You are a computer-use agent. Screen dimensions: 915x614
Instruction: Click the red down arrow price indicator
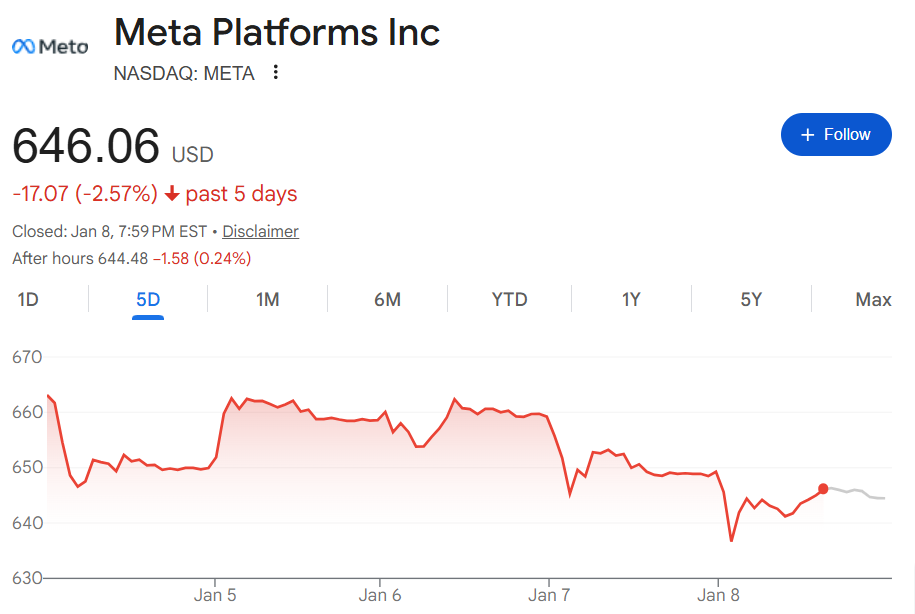172,194
